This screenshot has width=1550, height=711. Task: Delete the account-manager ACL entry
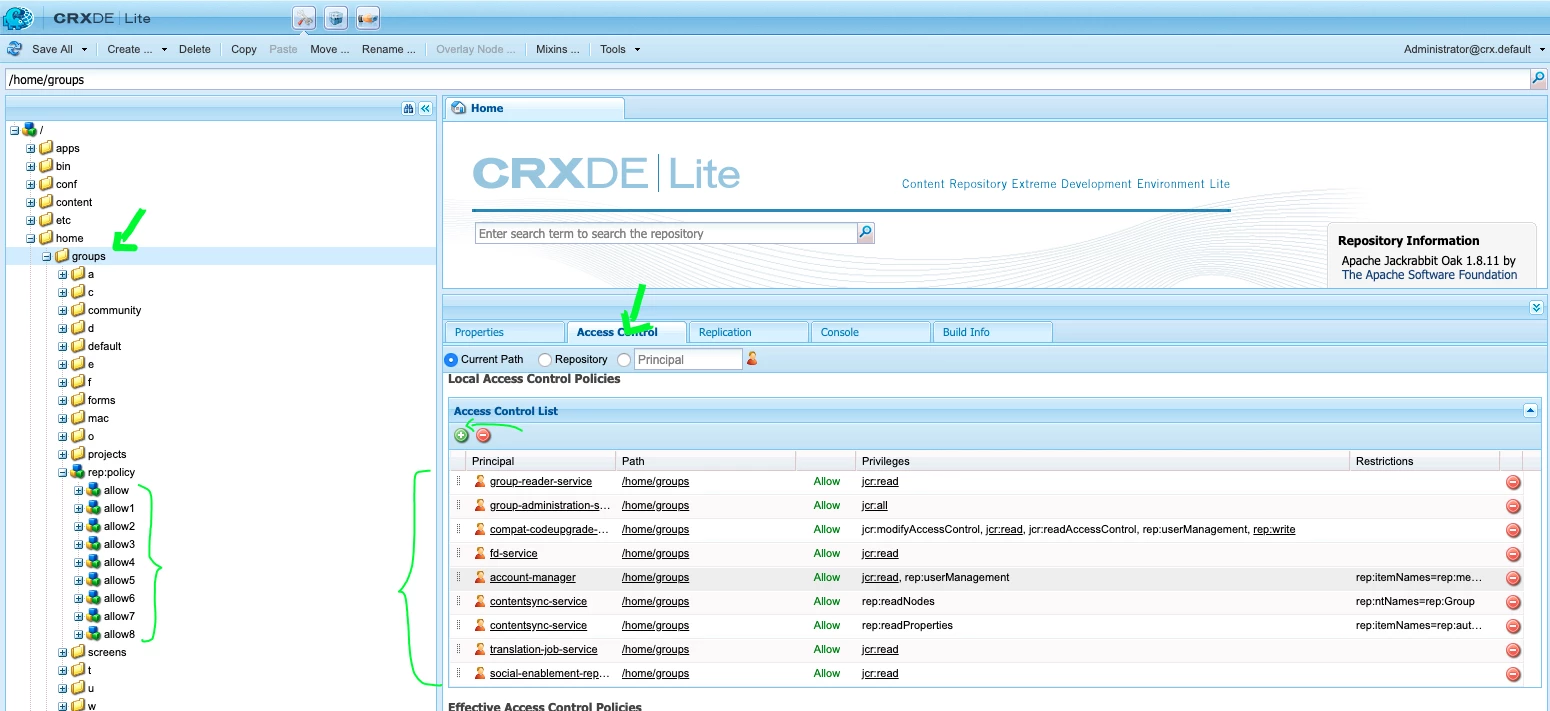tap(1513, 578)
